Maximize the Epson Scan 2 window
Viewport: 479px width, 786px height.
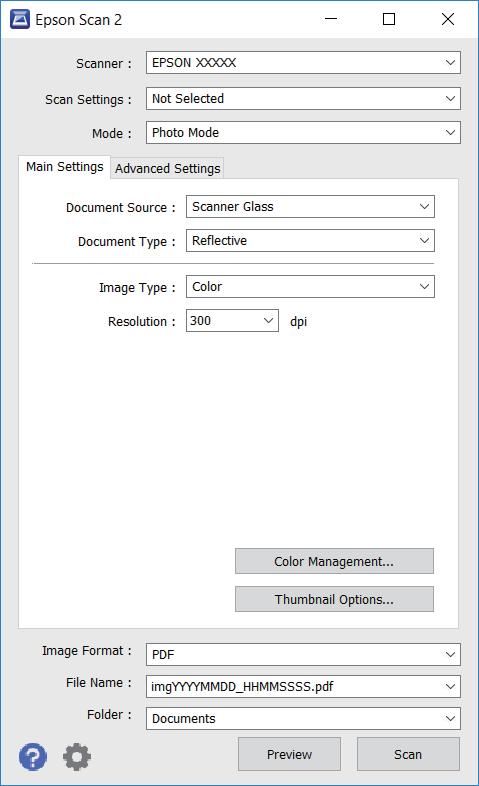tap(389, 19)
